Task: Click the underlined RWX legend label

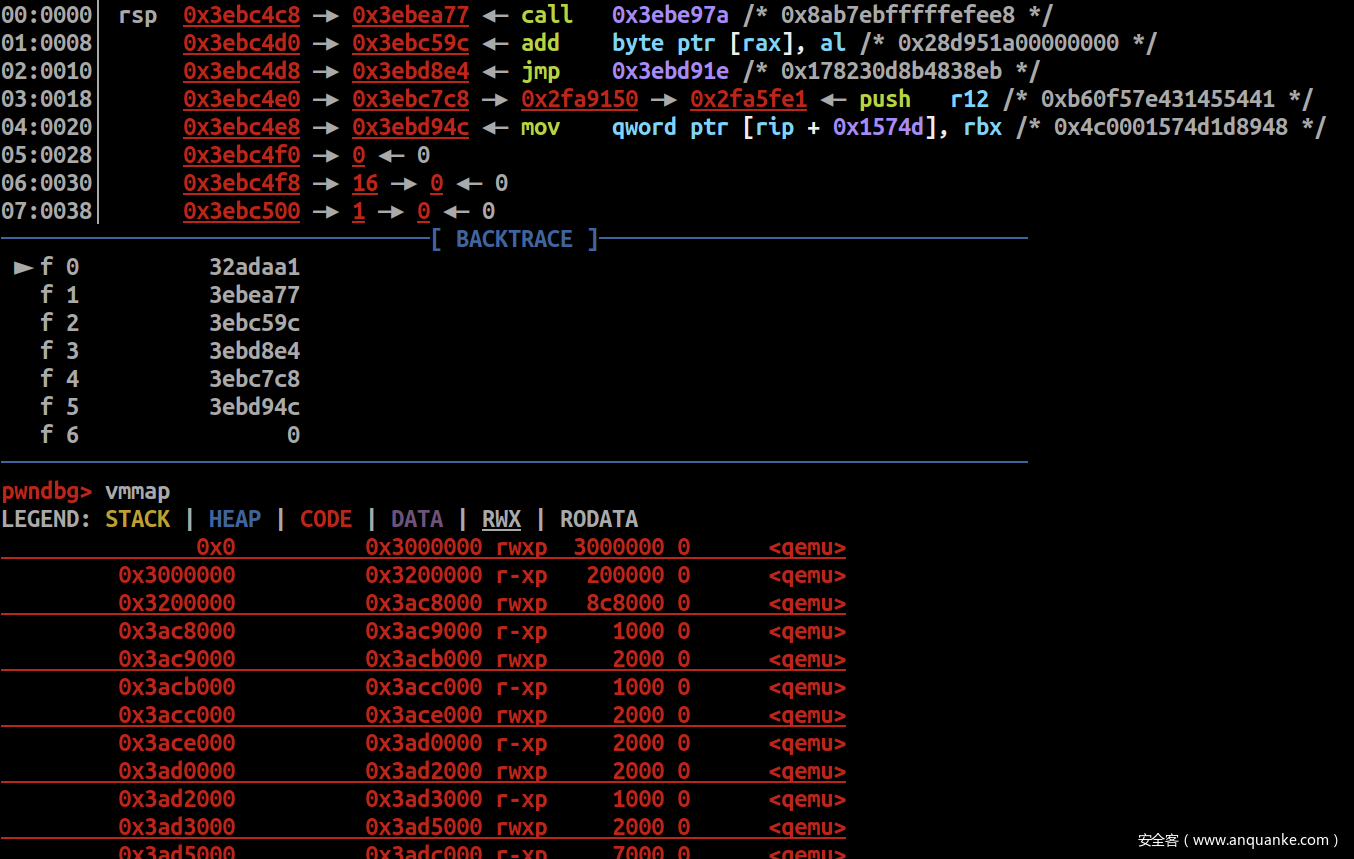Action: pyautogui.click(x=501, y=519)
